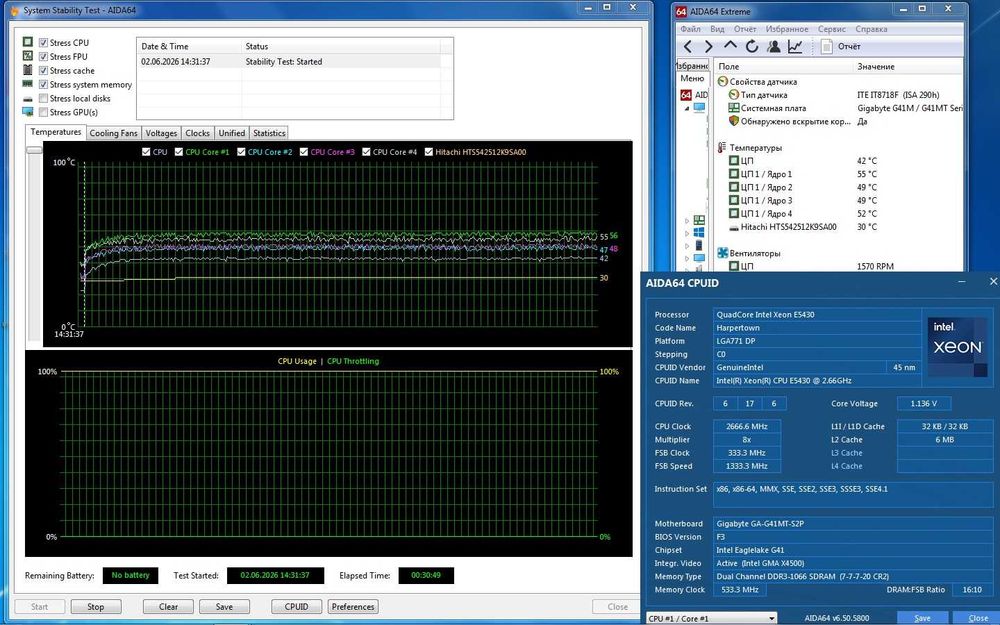Viewport: 1000px width, 625px height.
Task: Switch to Unified tab
Action: 232,133
